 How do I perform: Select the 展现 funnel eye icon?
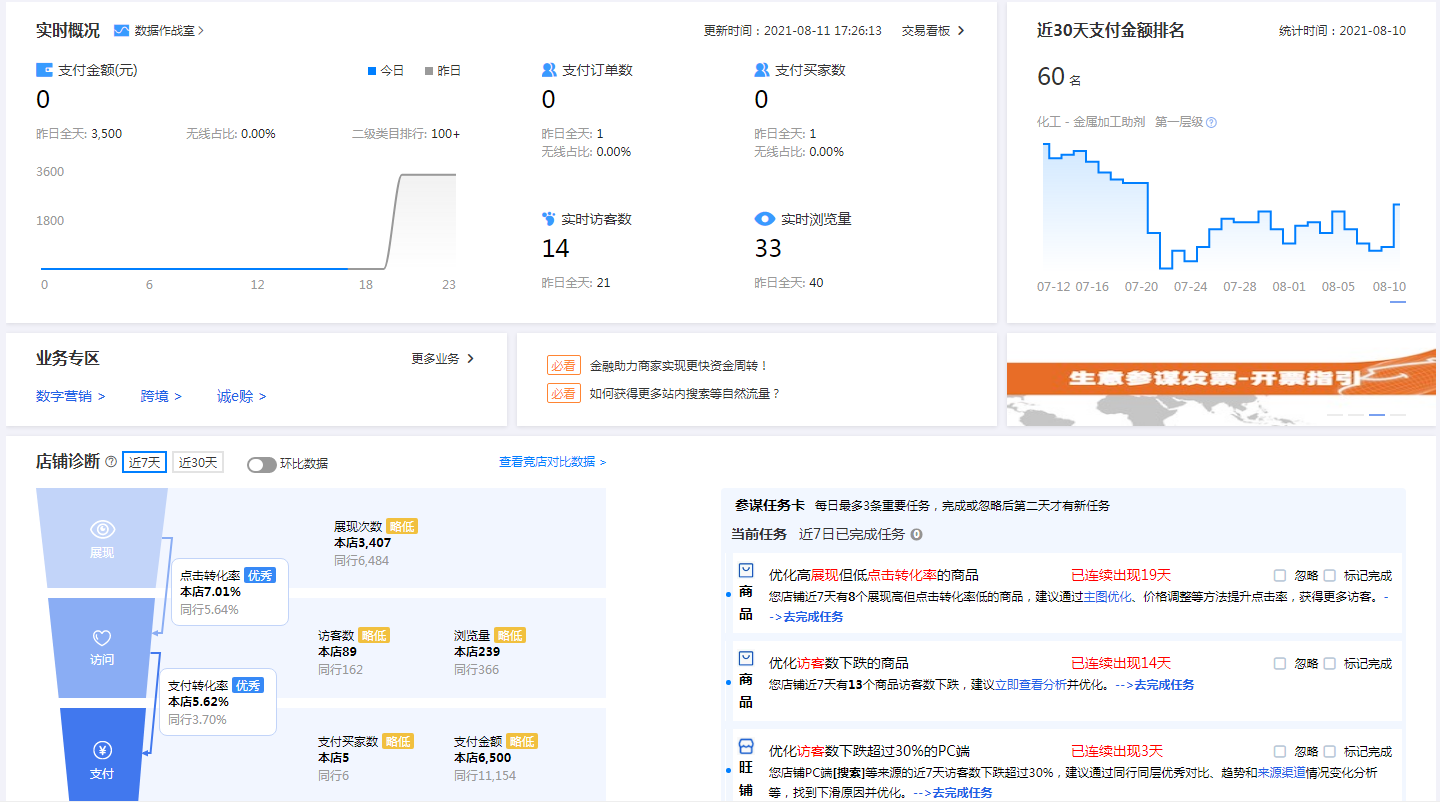click(102, 531)
